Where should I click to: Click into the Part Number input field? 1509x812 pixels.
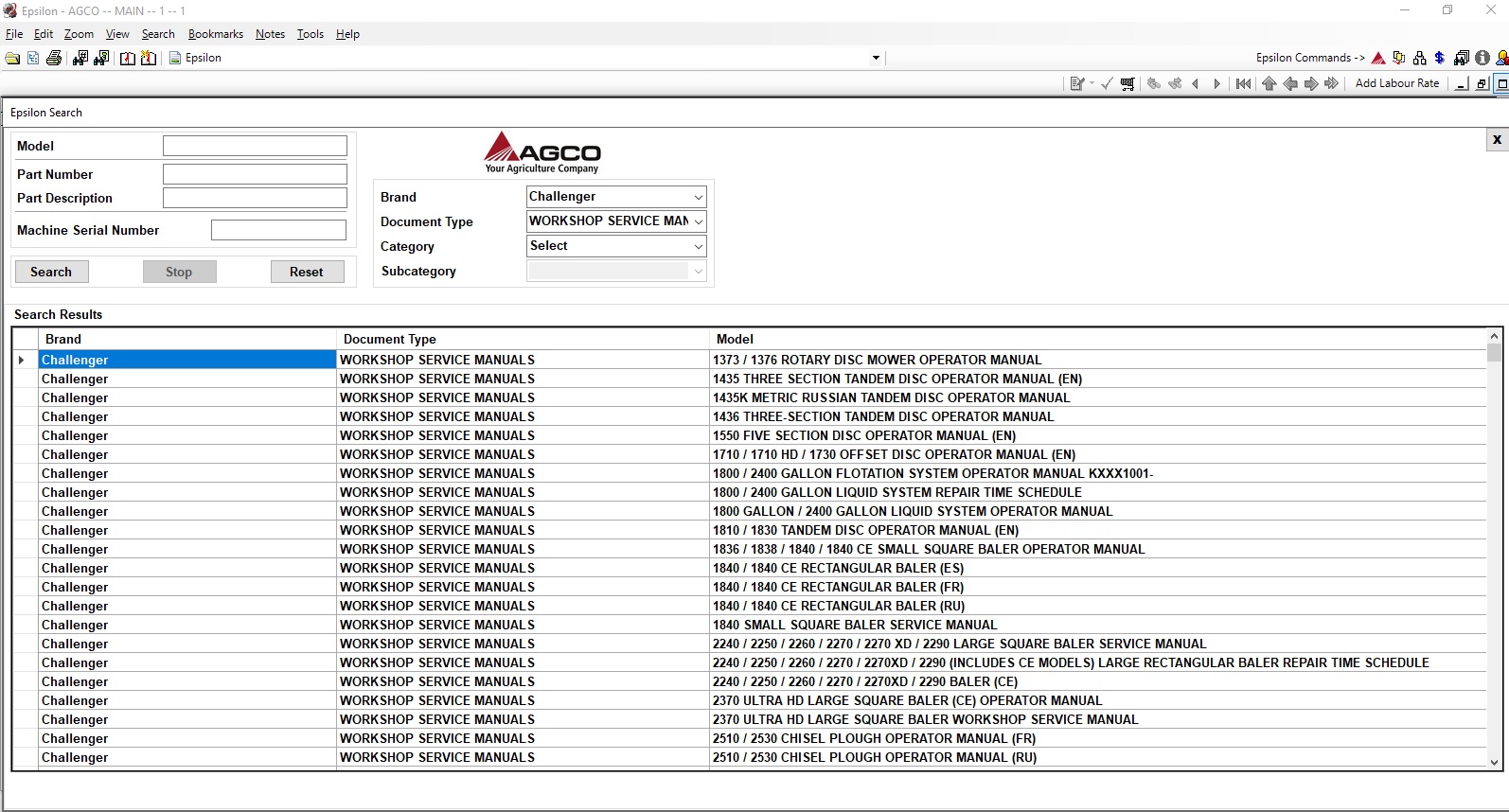(x=255, y=174)
